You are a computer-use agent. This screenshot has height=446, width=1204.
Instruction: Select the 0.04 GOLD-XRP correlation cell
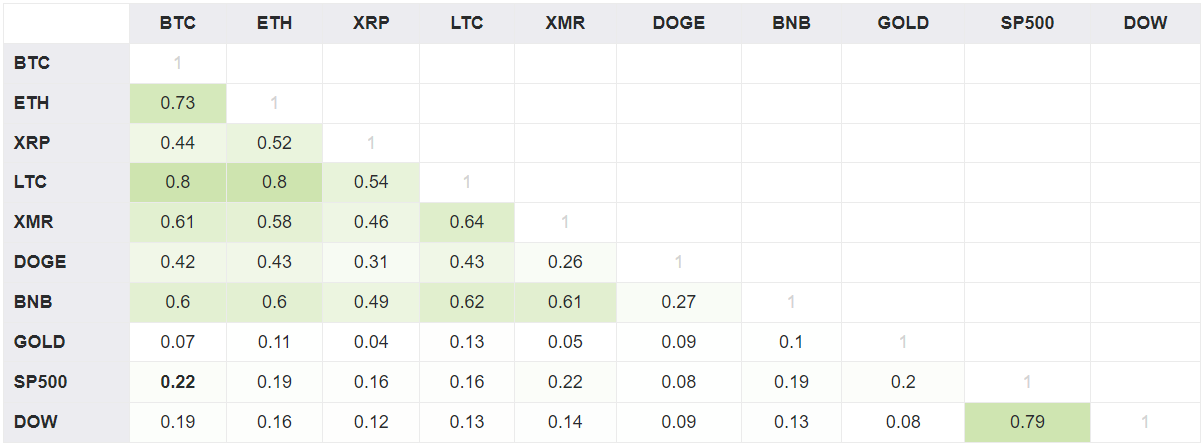tap(371, 342)
